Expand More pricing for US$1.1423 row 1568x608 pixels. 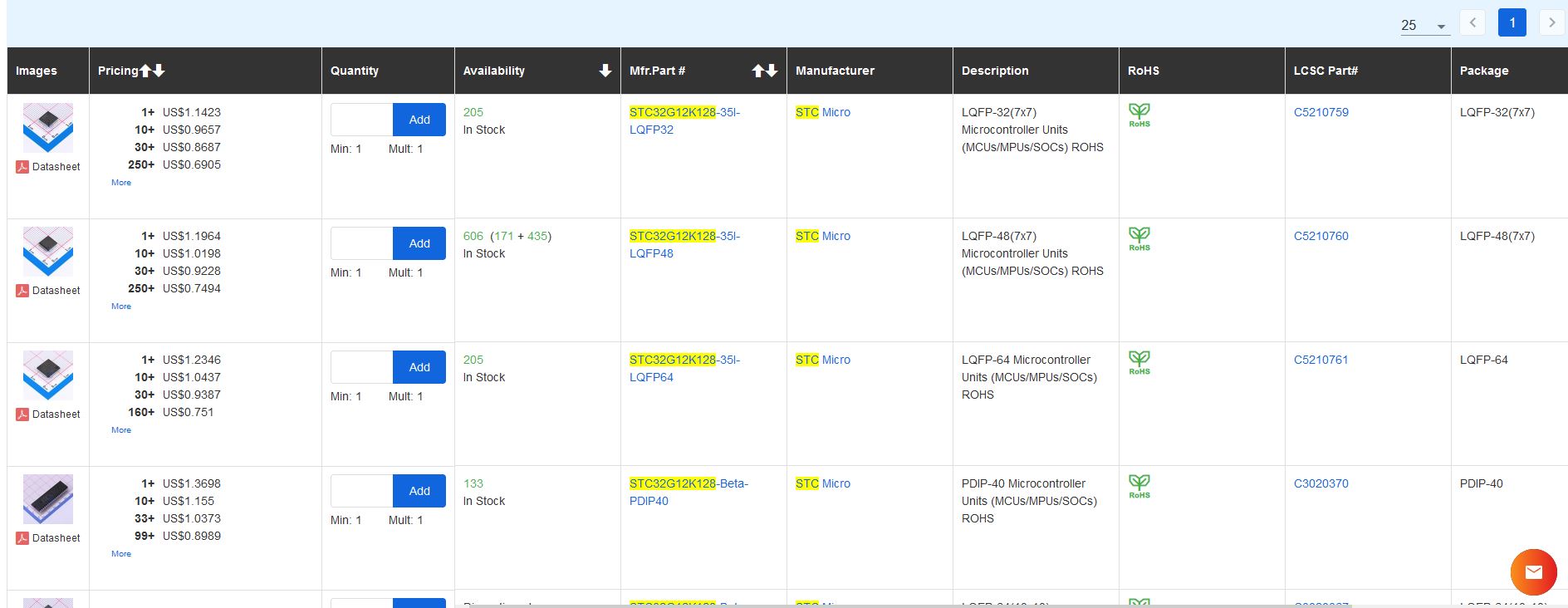point(121,183)
